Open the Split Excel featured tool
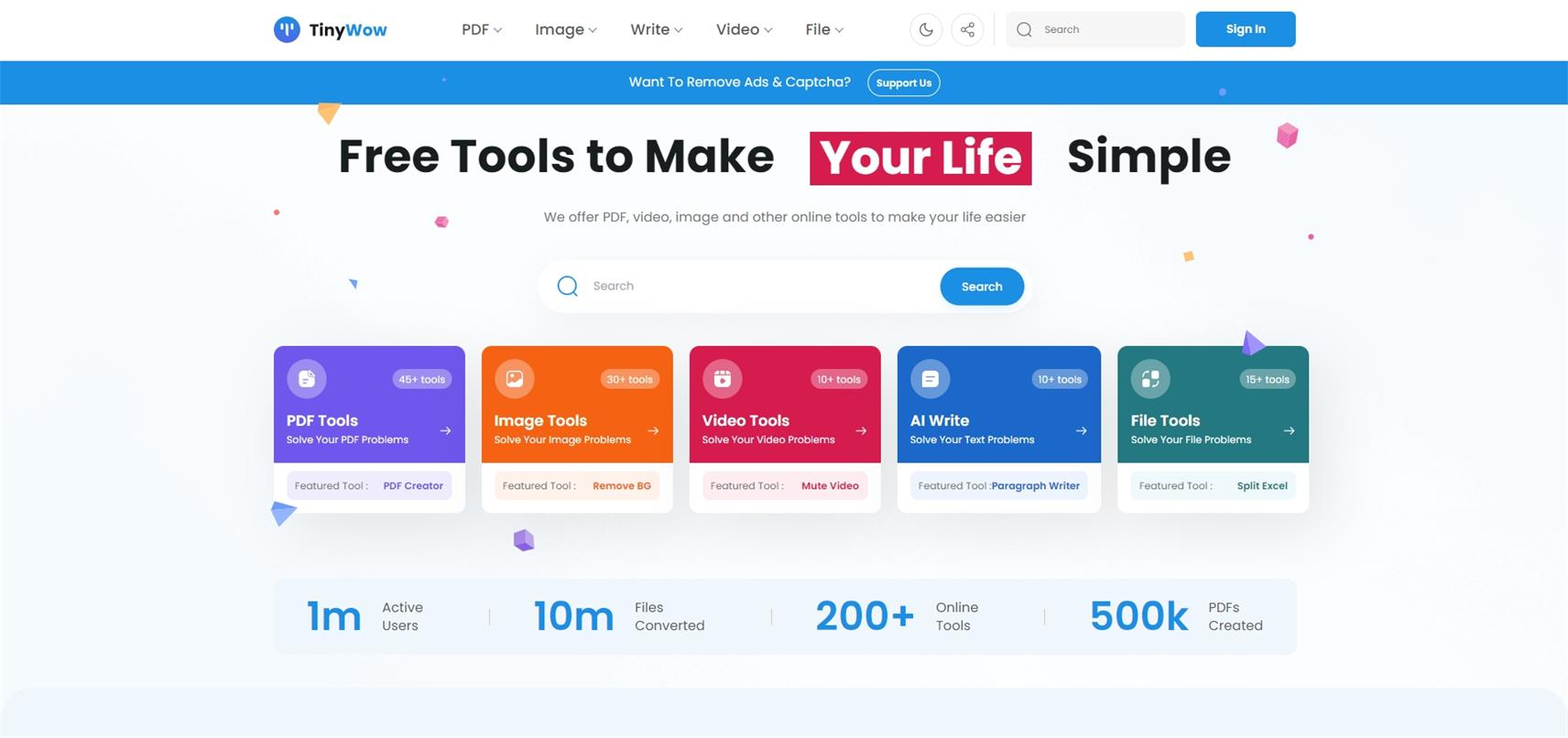Image resolution: width=1568 pixels, height=738 pixels. pos(1262,486)
